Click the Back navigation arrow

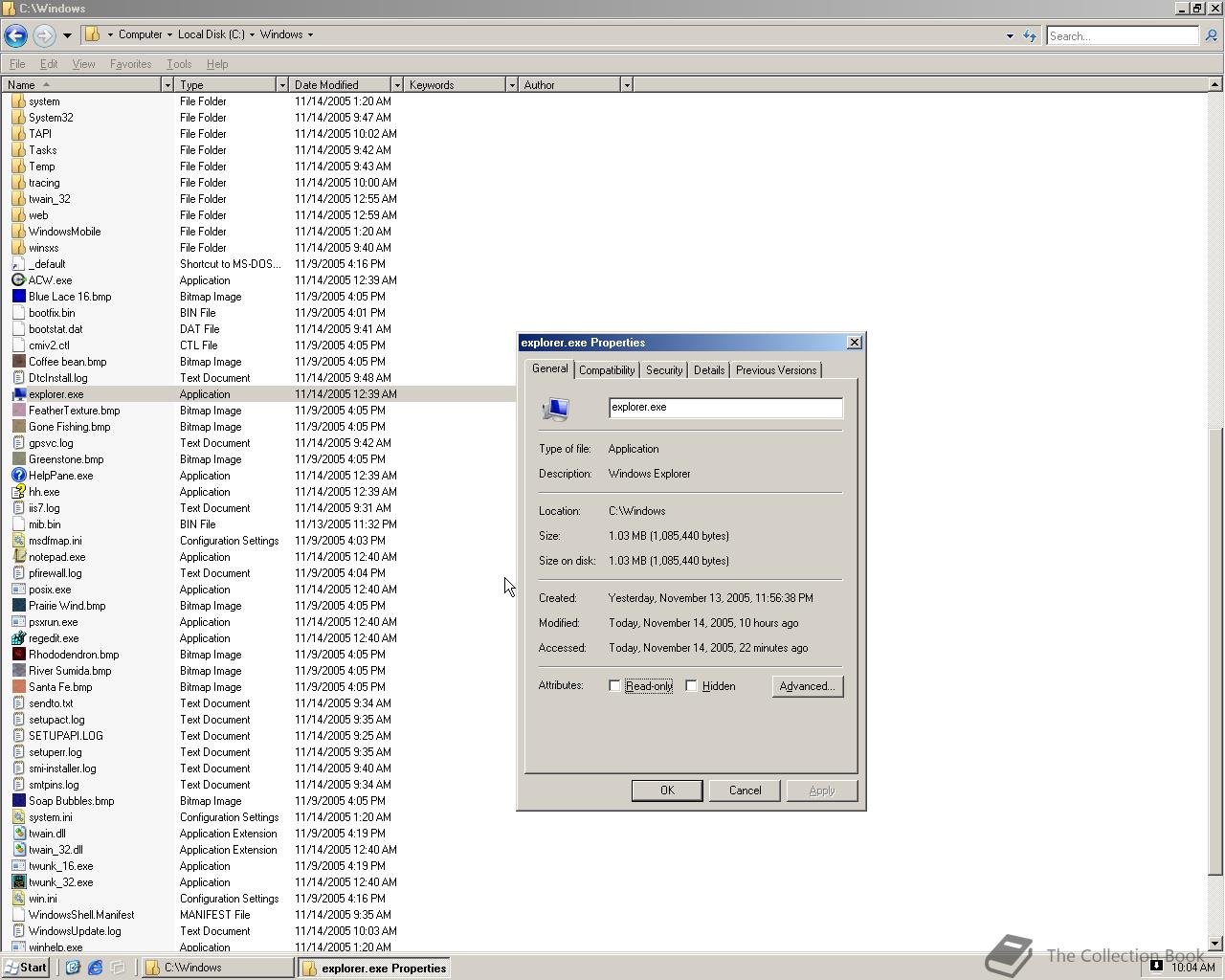pyautogui.click(x=15, y=35)
